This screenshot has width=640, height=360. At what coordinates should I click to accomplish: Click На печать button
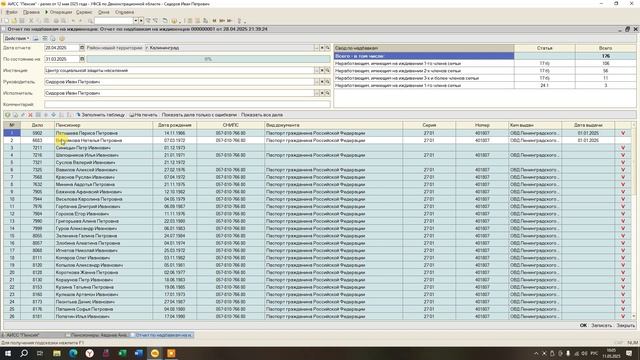click(x=143, y=115)
